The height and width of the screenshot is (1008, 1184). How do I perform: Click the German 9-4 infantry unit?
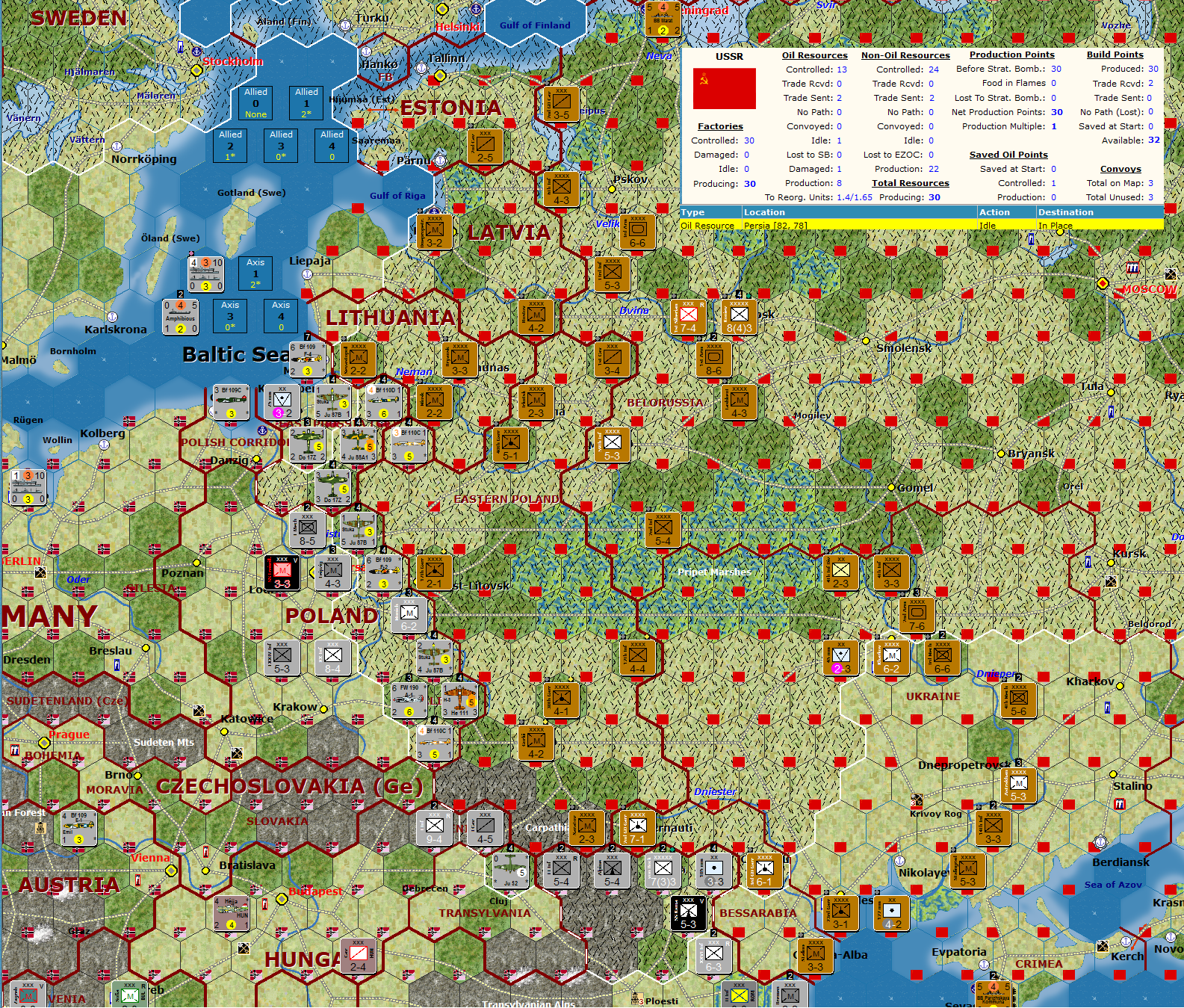(435, 828)
